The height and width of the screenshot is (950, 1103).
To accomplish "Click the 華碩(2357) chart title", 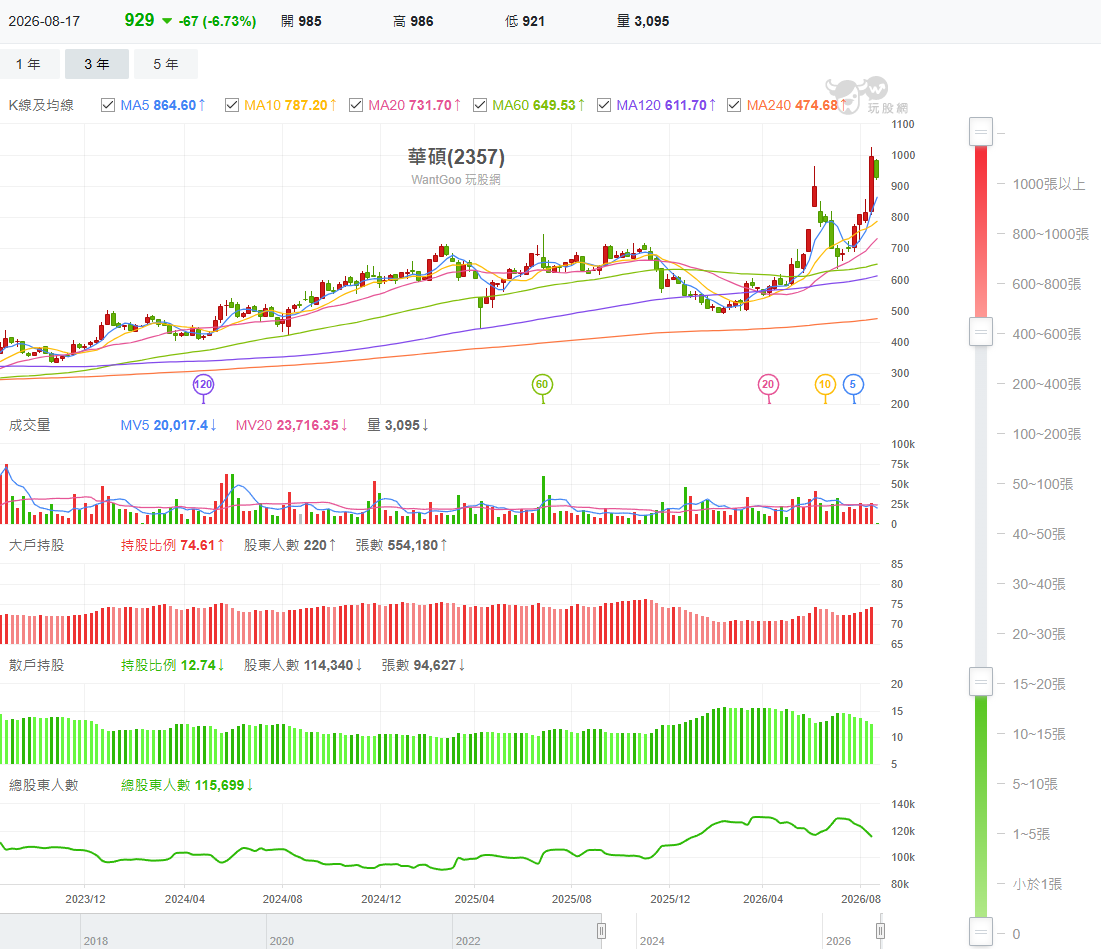I will pyautogui.click(x=457, y=156).
